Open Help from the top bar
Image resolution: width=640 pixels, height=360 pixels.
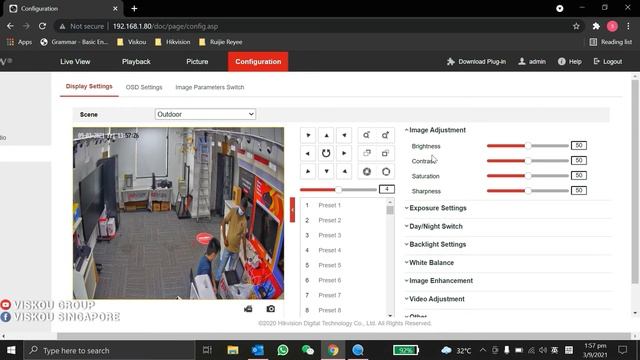click(569, 62)
